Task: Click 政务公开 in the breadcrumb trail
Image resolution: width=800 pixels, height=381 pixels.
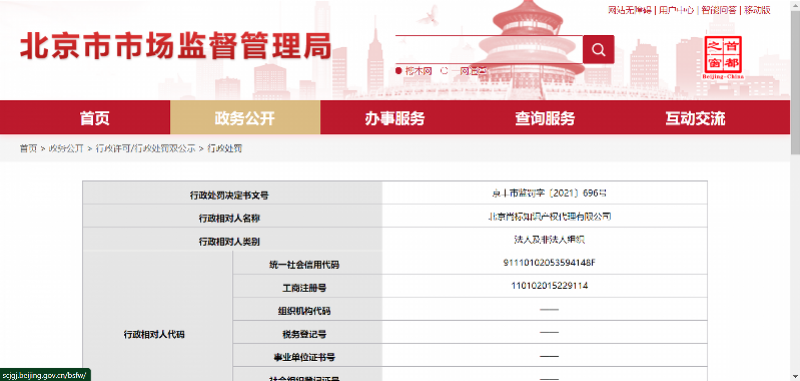Action: [66, 148]
